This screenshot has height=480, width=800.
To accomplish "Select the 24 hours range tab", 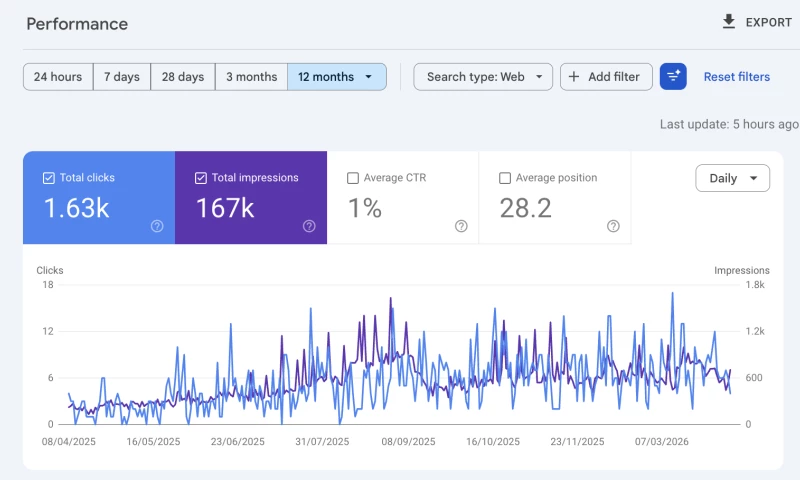I will [58, 77].
